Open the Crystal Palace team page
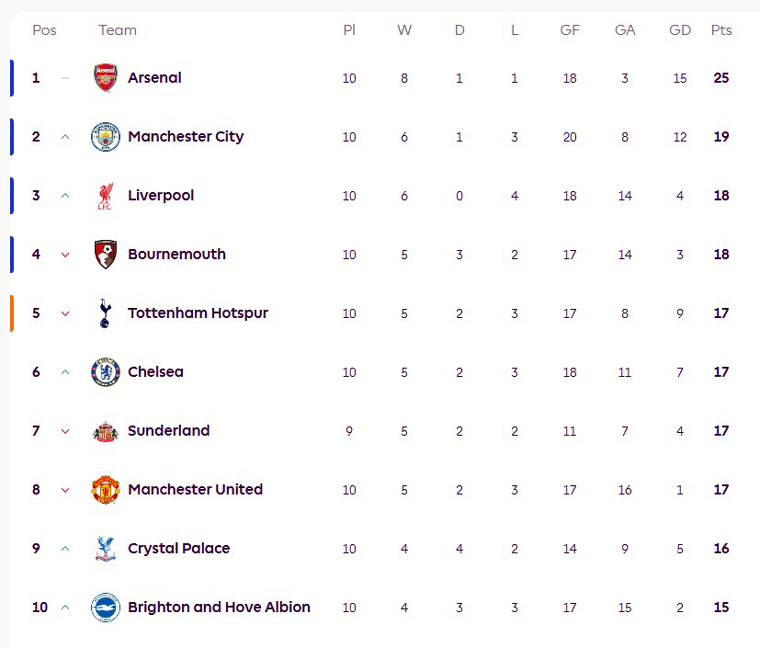The height and width of the screenshot is (648, 760). tap(179, 549)
